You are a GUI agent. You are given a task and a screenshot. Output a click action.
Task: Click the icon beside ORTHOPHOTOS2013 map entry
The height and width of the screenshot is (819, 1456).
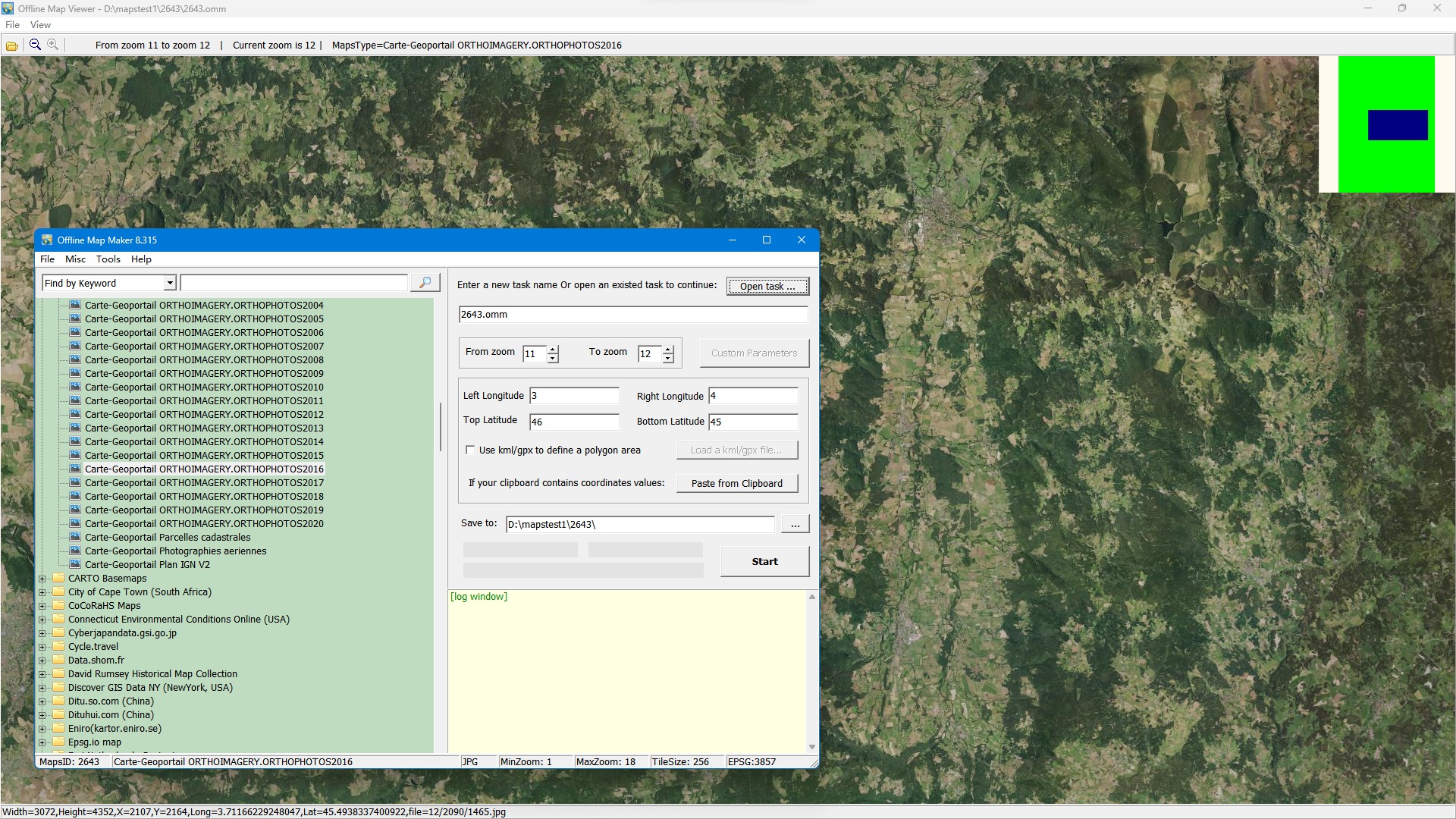click(x=75, y=428)
